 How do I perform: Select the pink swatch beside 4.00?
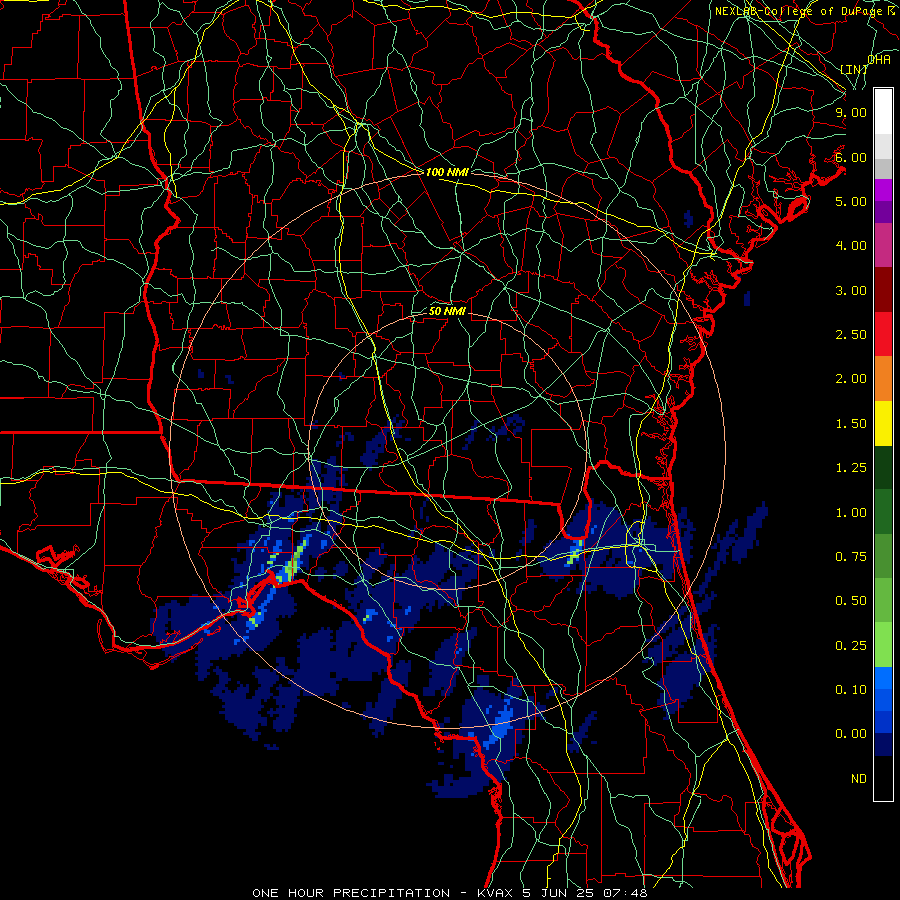coord(883,245)
